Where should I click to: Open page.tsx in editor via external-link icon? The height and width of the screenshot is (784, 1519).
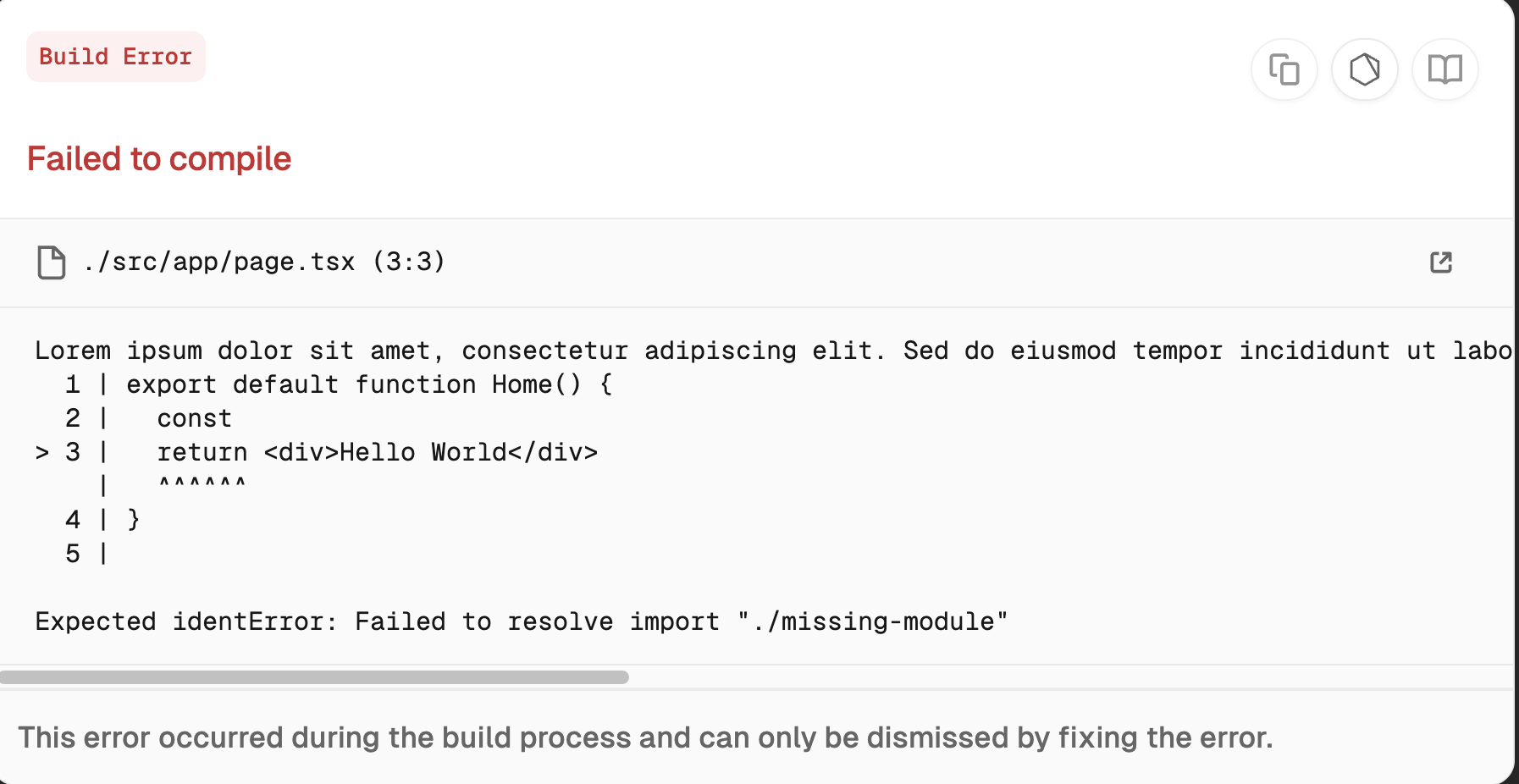coord(1440,262)
